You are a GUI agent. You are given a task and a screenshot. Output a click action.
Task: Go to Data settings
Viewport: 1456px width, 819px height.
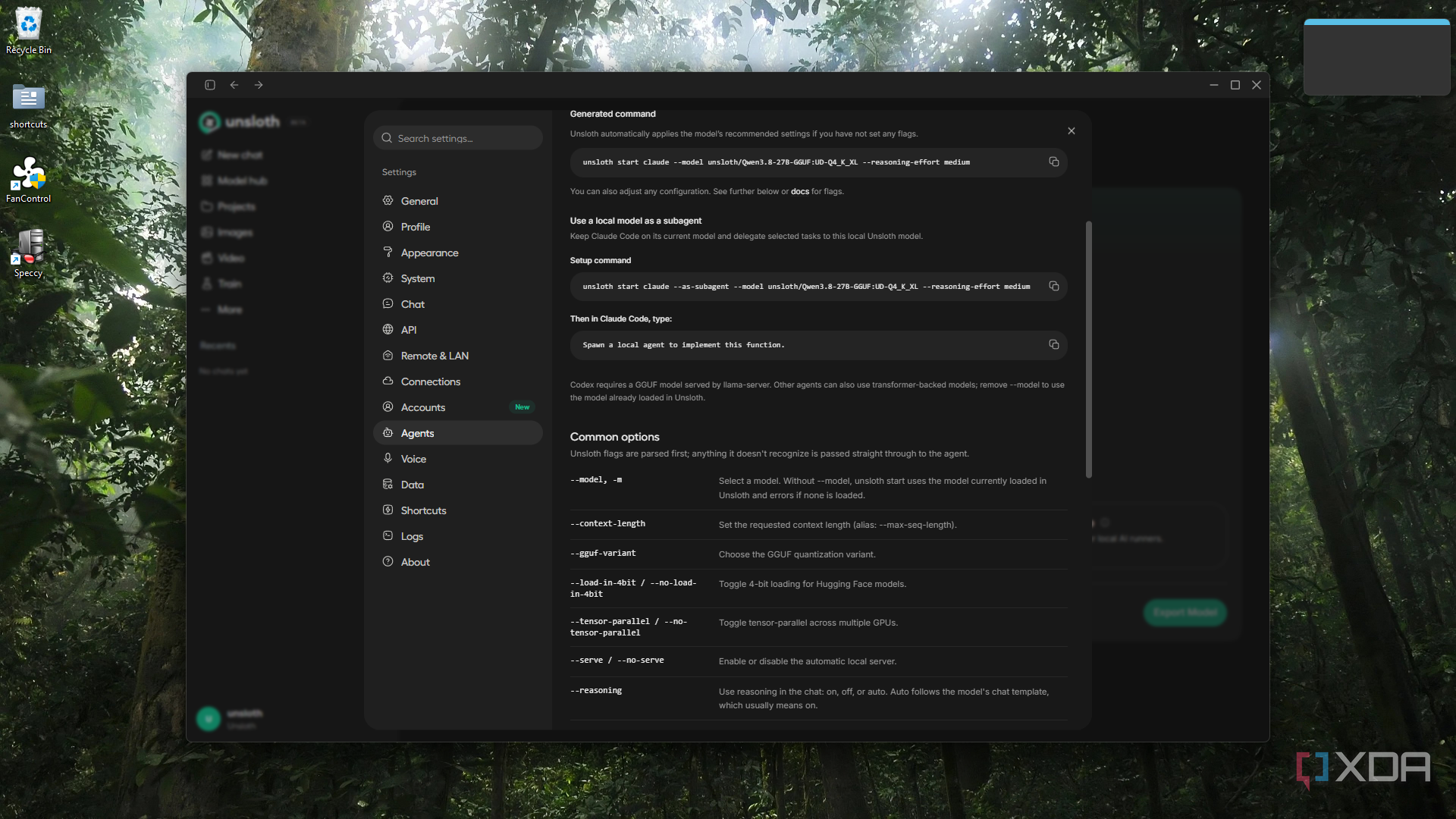(x=458, y=485)
